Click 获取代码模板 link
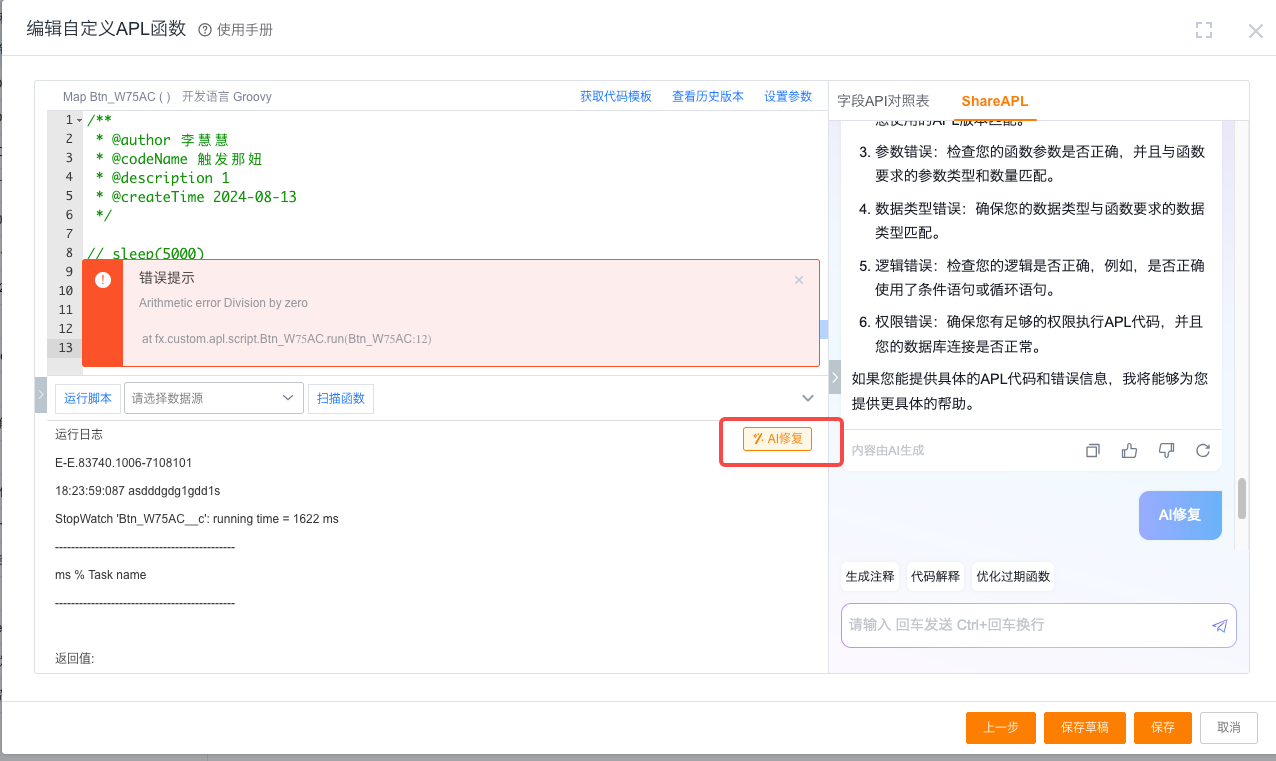 [x=616, y=97]
